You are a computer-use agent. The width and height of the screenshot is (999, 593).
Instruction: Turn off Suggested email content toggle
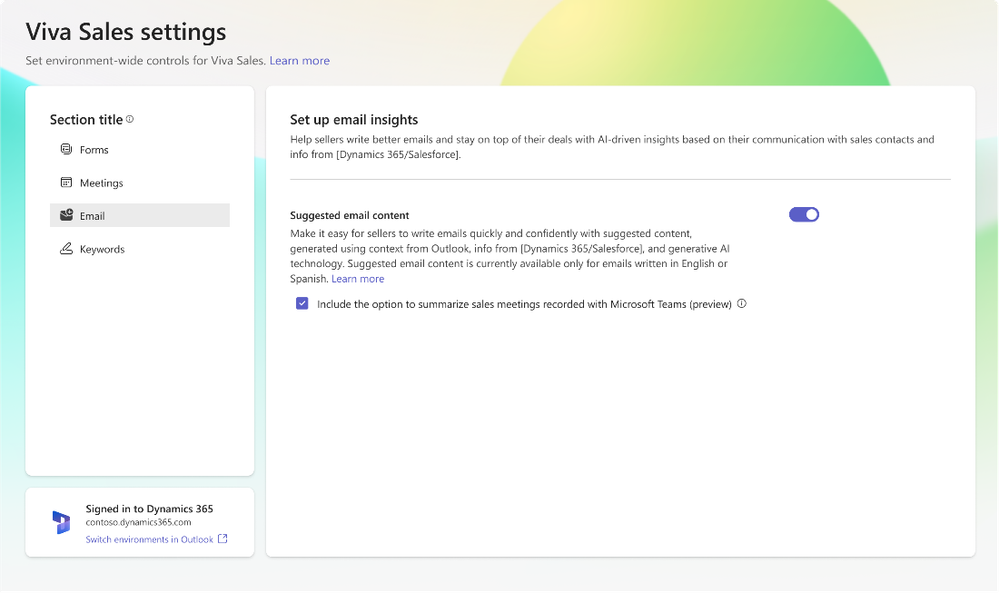(x=804, y=215)
